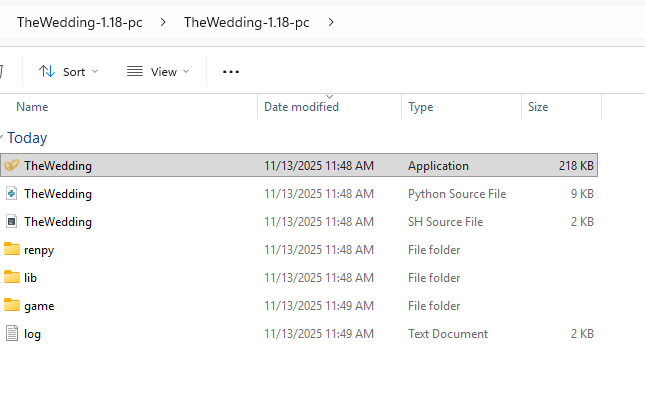Open the See more ellipsis menu
Image resolution: width=645 pixels, height=420 pixels.
[231, 72]
